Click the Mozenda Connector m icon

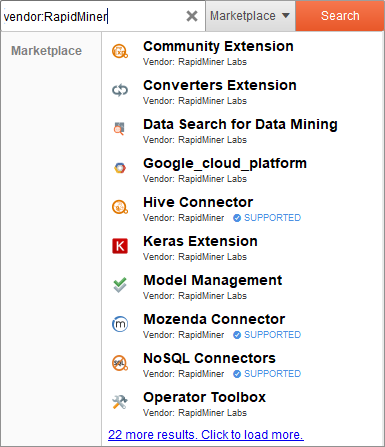point(120,324)
